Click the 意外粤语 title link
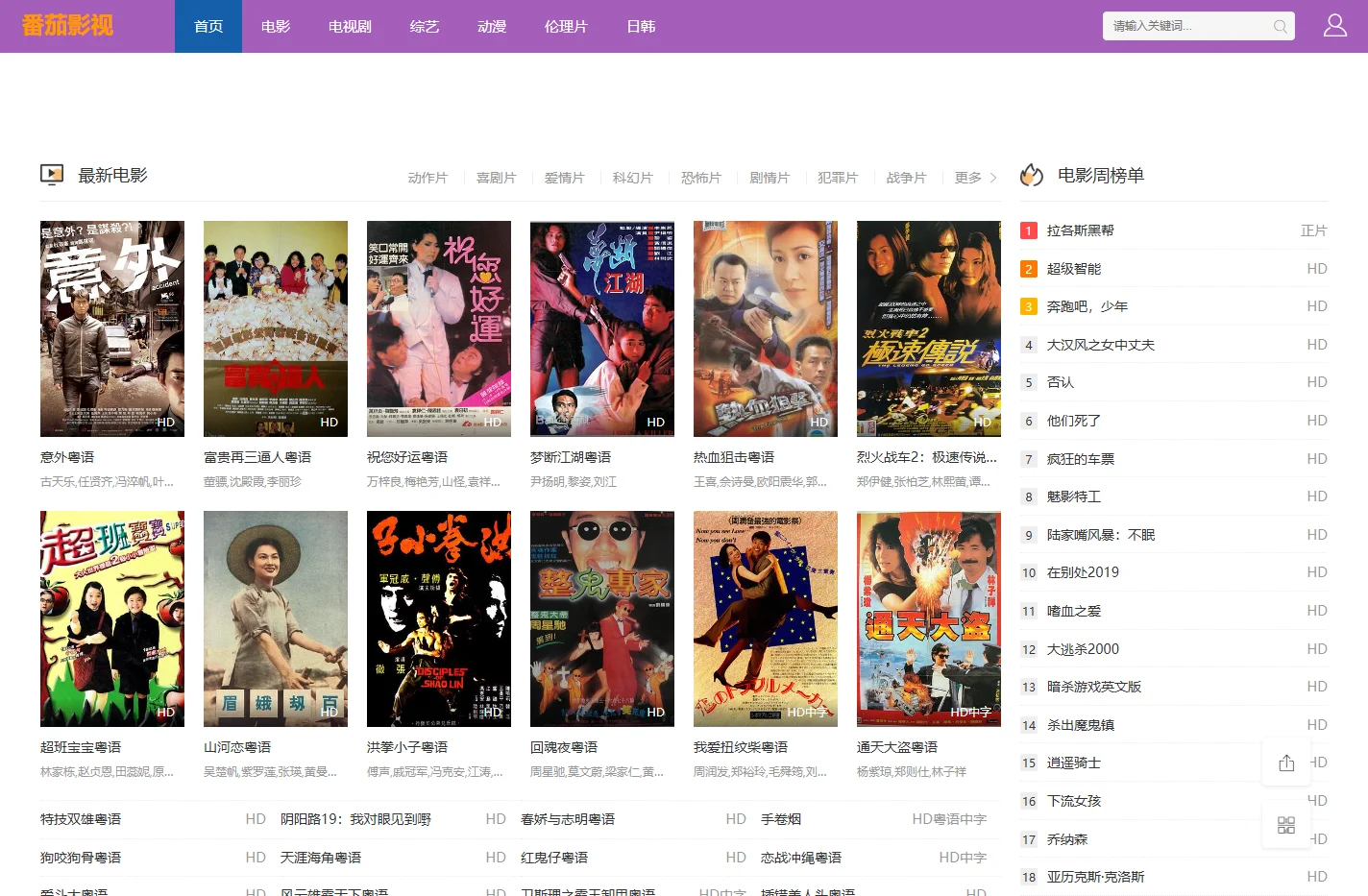 [67, 457]
